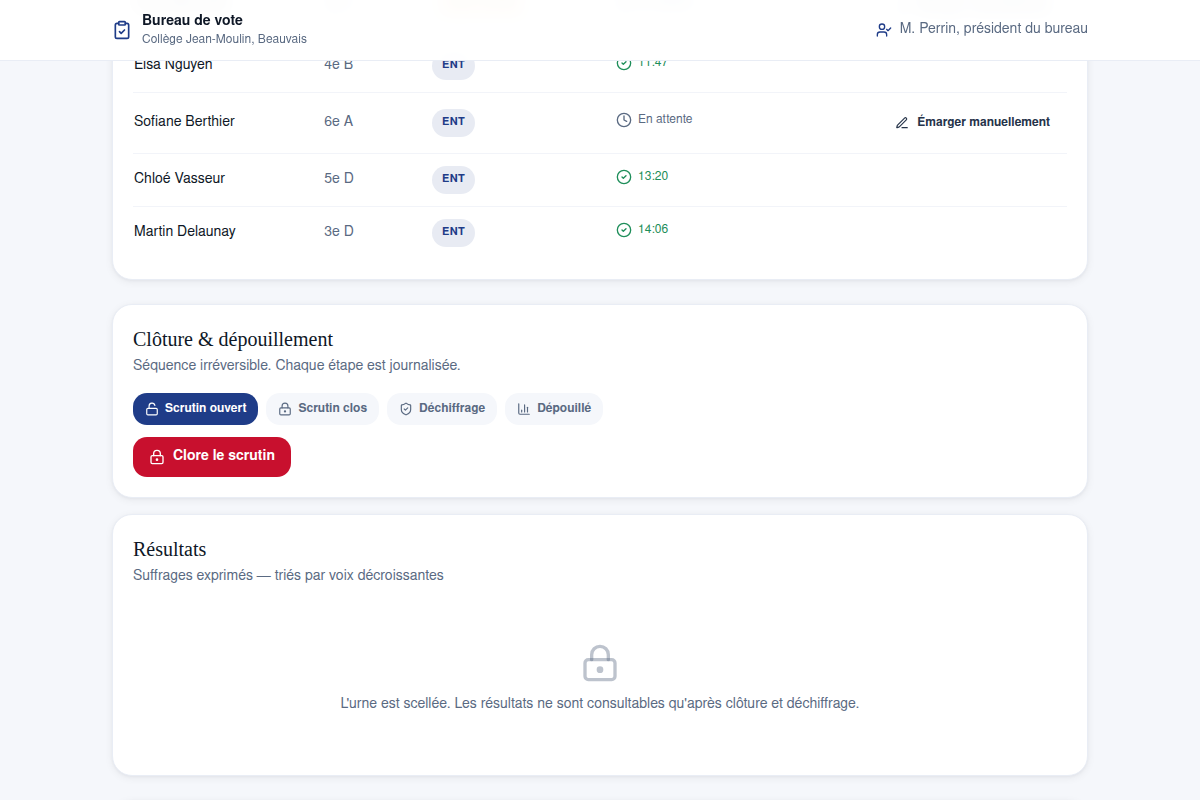Select the Dépouillé step
Screen dimensions: 1200x800
pyautogui.click(x=554, y=409)
